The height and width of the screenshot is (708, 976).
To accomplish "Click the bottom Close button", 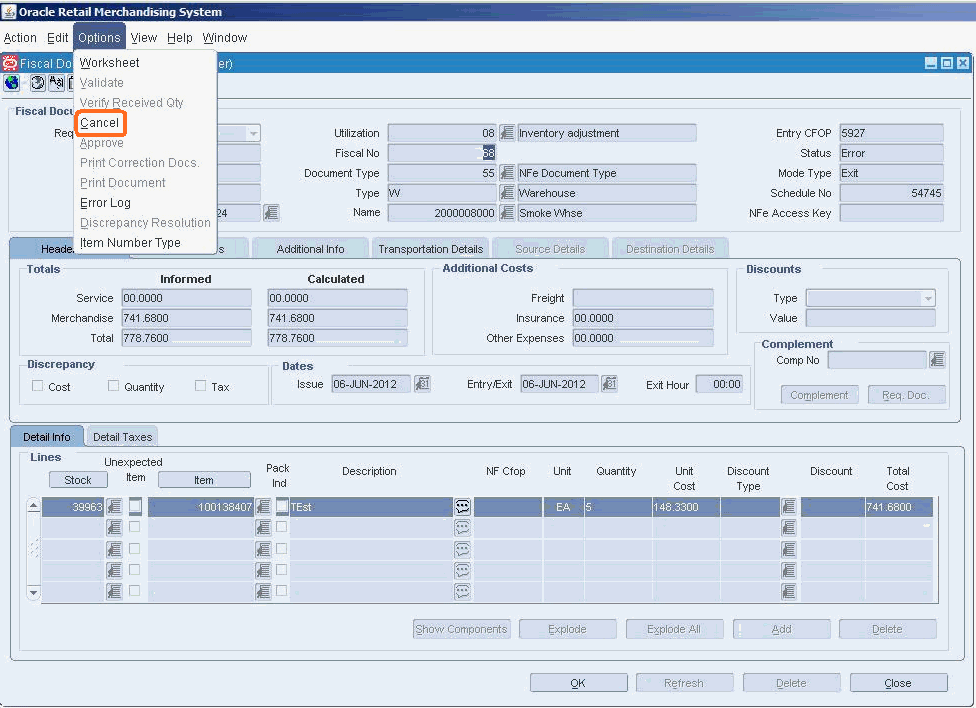I will [898, 682].
